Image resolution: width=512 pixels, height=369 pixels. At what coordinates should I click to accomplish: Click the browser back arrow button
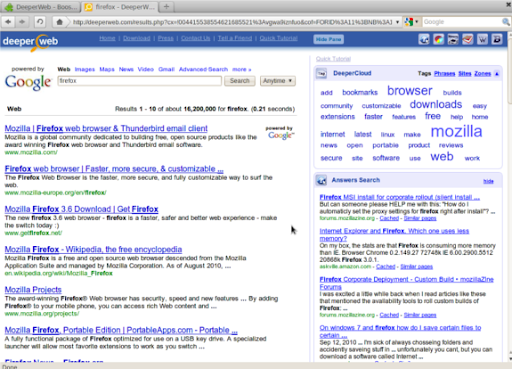(x=8, y=22)
